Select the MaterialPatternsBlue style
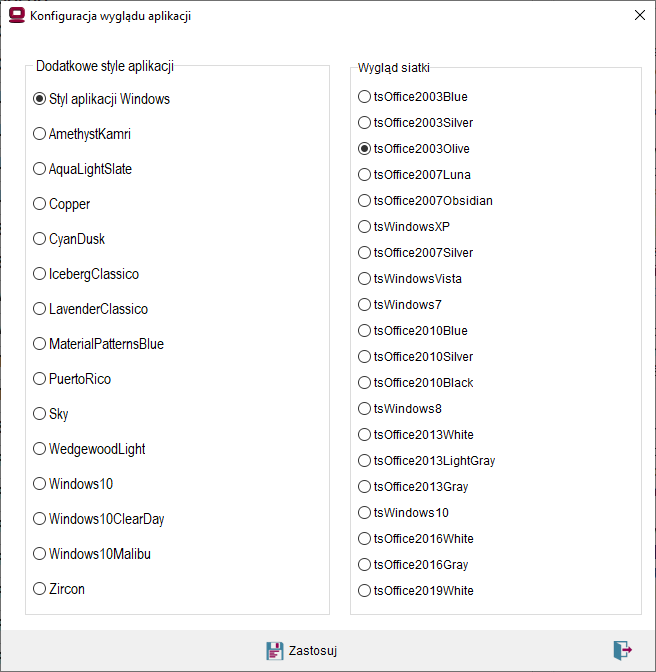 click(99, 344)
